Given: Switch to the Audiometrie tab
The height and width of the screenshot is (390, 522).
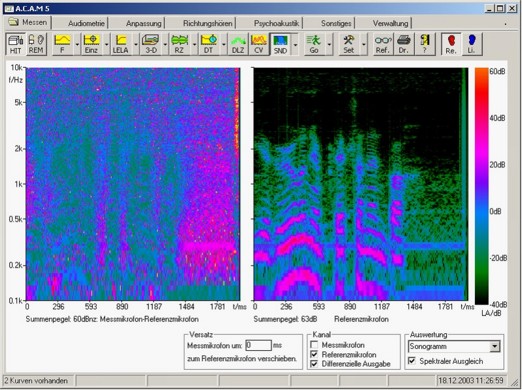Looking at the screenshot, I should [x=86, y=23].
